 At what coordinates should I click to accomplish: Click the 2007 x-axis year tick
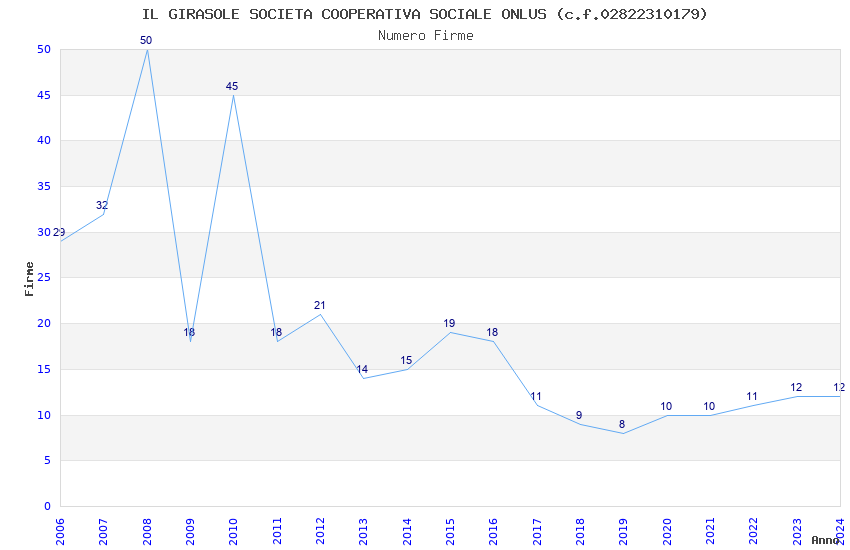103,531
